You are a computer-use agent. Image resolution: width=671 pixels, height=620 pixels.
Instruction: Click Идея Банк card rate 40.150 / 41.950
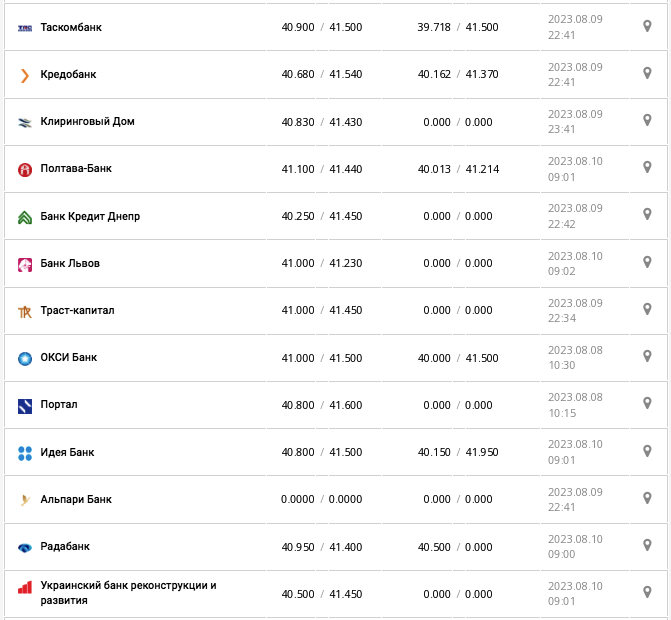457,453
